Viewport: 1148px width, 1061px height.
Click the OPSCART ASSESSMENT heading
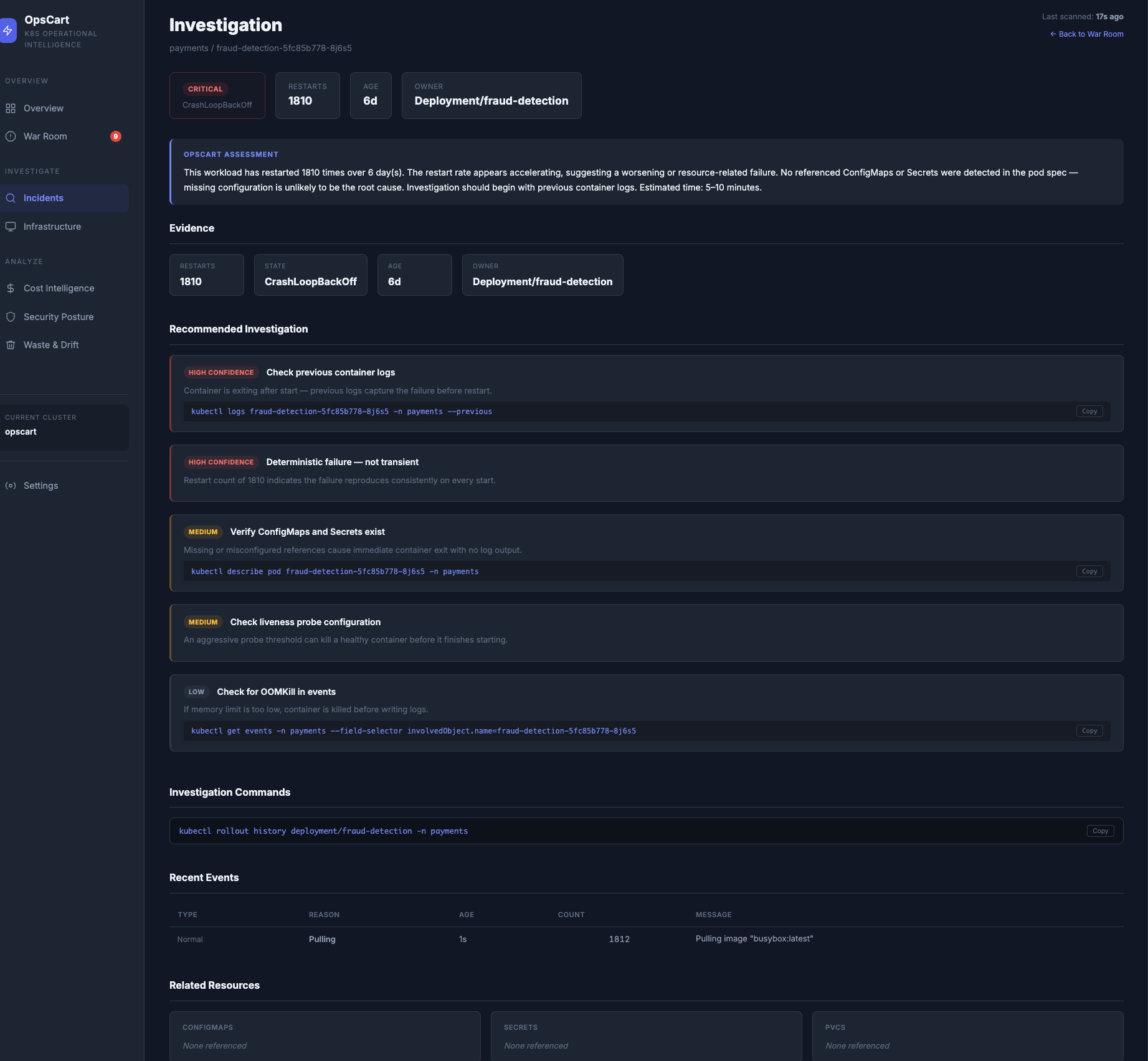point(231,154)
